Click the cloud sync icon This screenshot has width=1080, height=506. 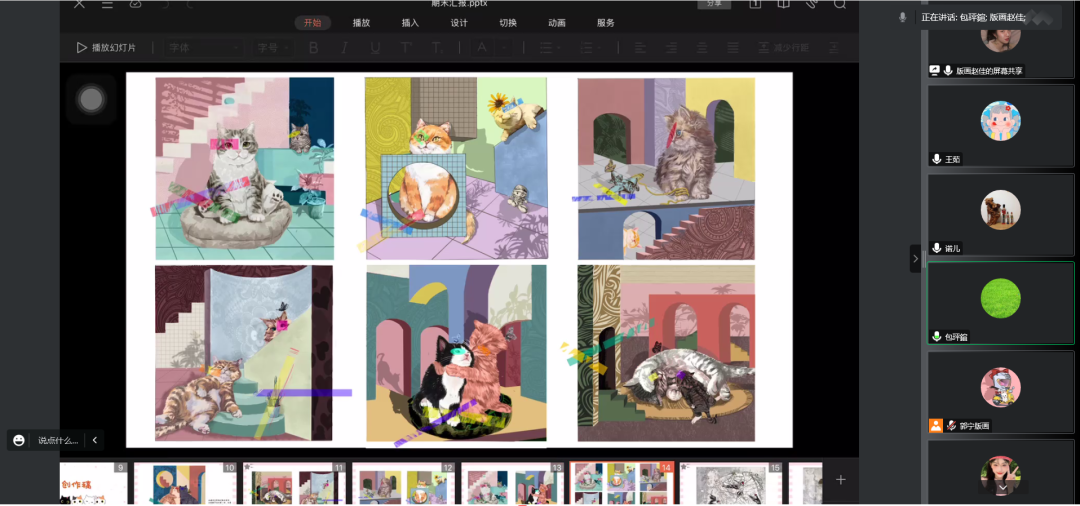[x=136, y=3]
